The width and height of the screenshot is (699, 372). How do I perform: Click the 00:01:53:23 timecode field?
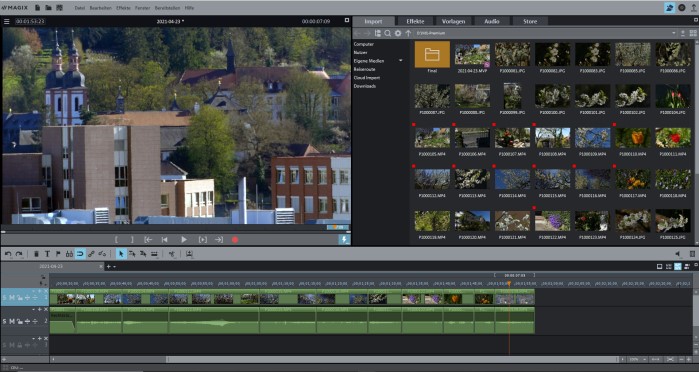tap(30, 21)
